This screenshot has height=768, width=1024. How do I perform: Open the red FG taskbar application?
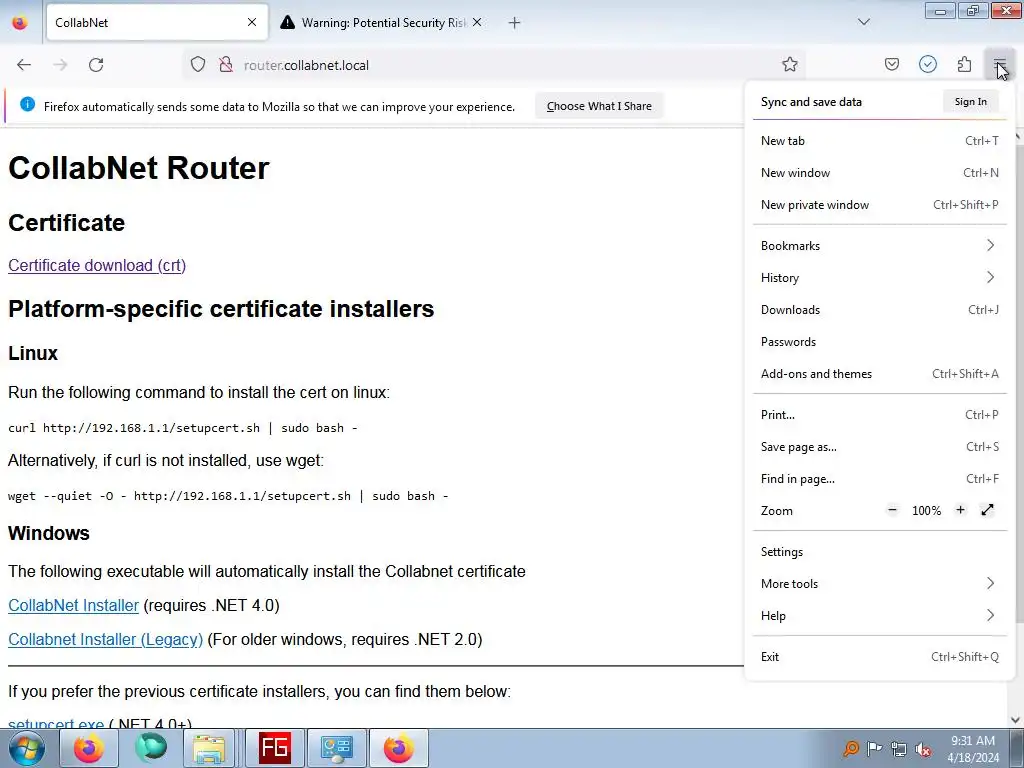(275, 748)
